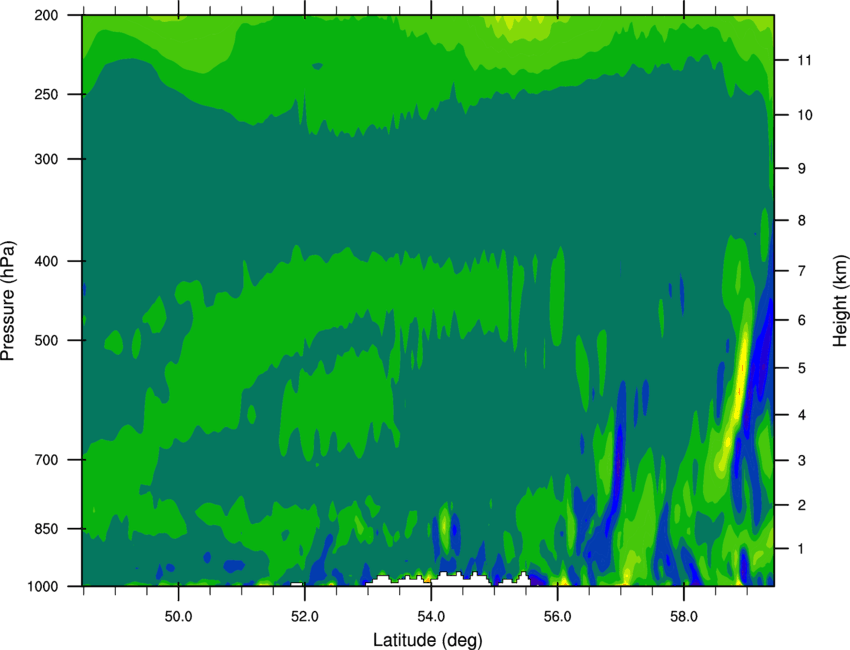Click the 1000 pressure tick label
The image size is (850, 650).
[42, 587]
